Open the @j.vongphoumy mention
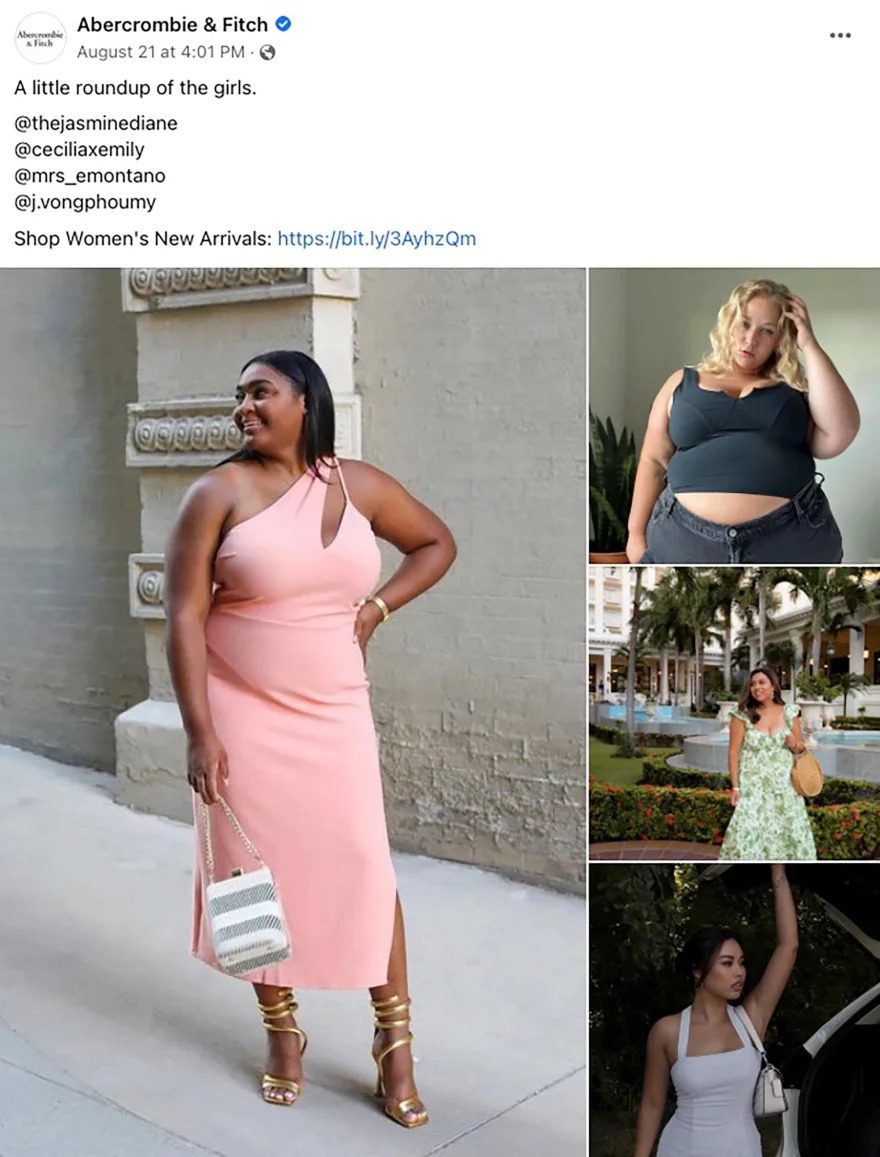The image size is (880, 1157). [85, 202]
